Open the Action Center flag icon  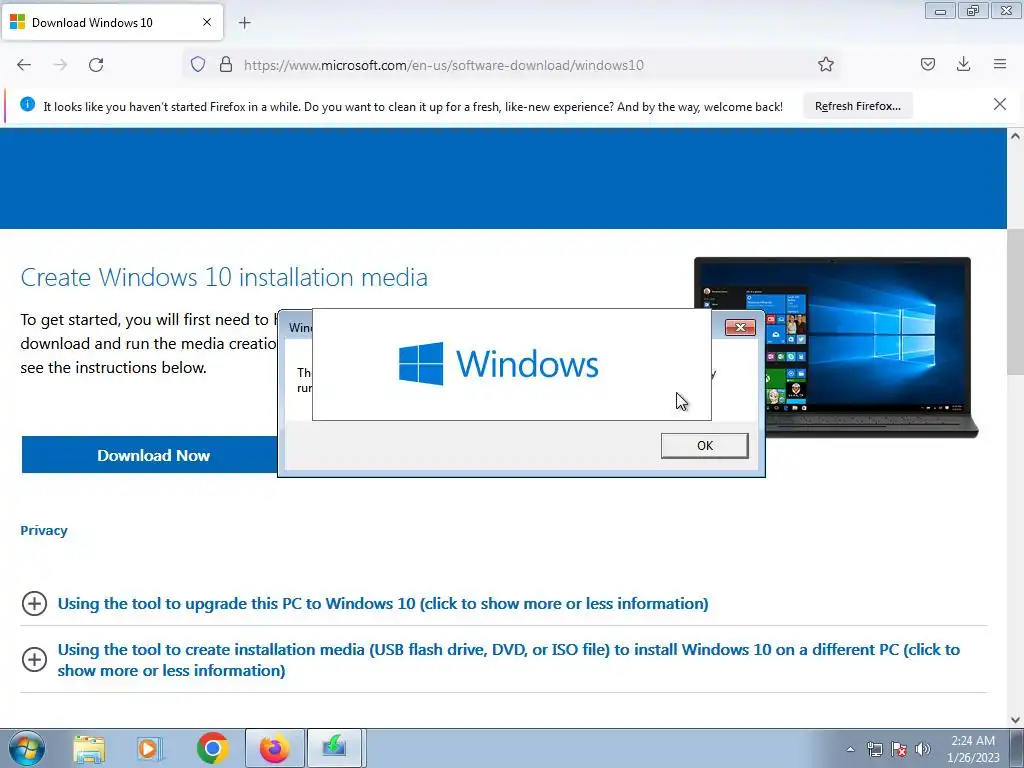(x=899, y=749)
